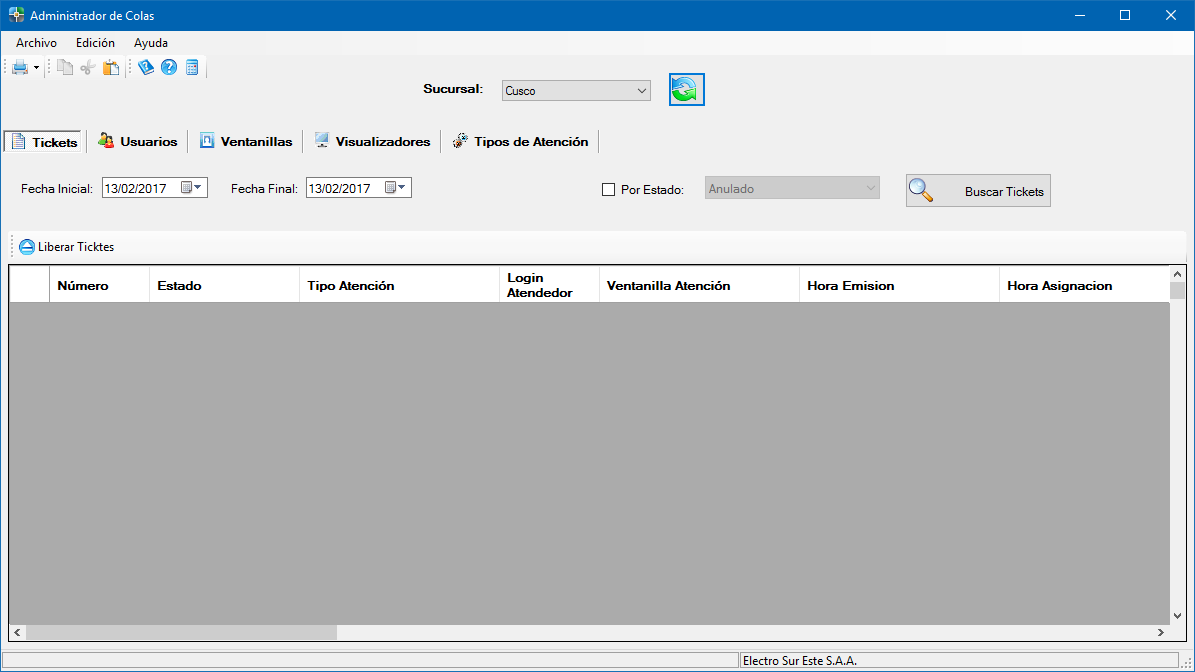Click the Buscar Tickets button
This screenshot has height=672, width=1195.
pos(979,191)
